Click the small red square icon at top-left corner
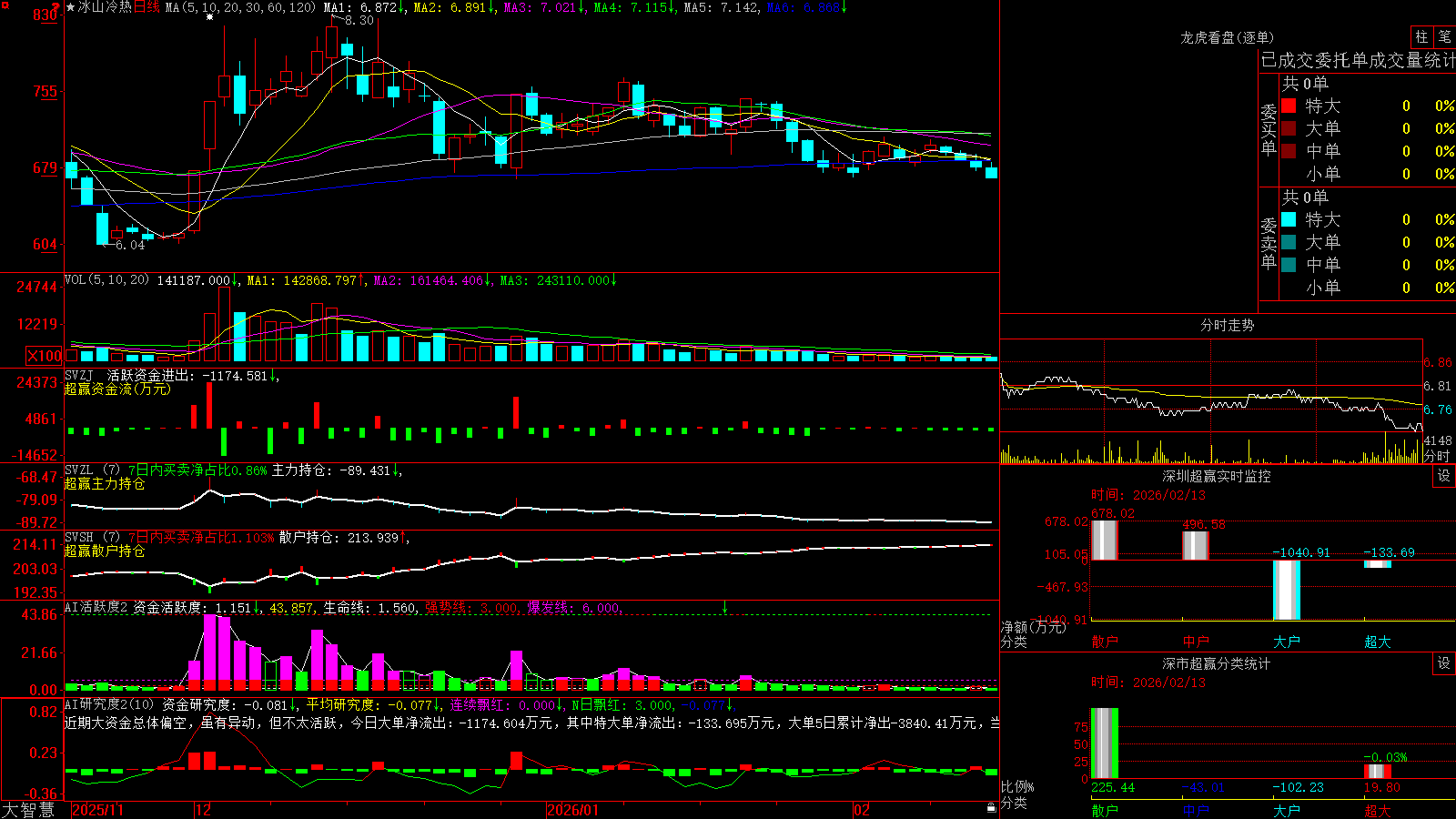This screenshot has width=1456, height=819. click(x=4, y=4)
